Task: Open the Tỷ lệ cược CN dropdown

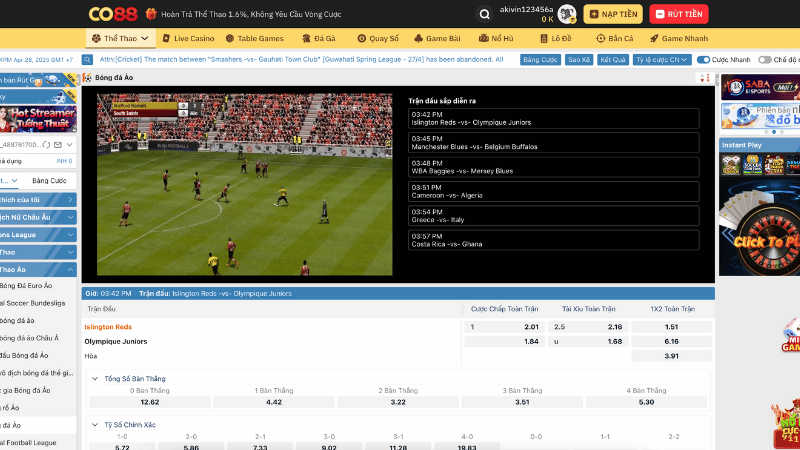Action: tap(662, 60)
